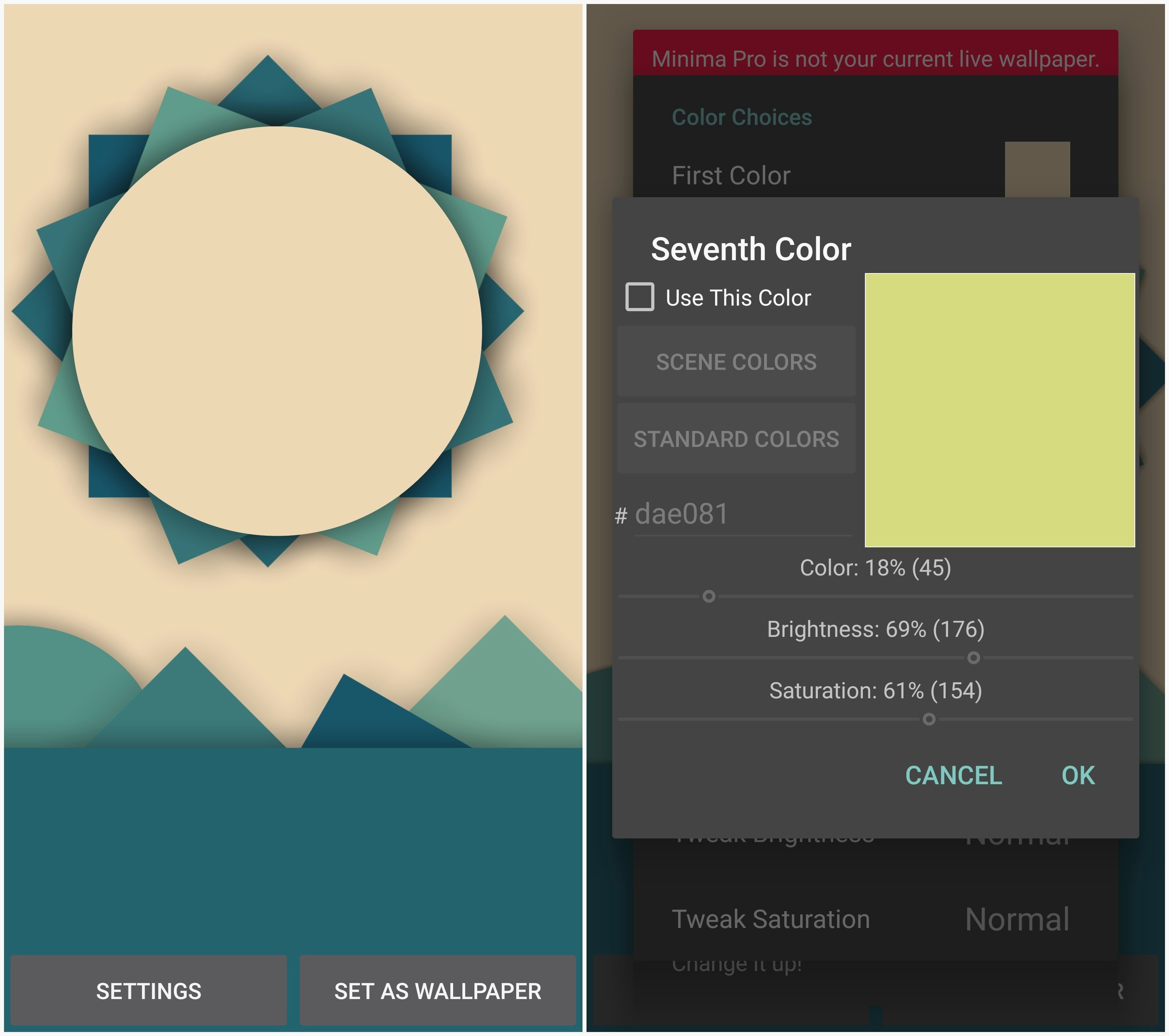Click the Saturation slider handle
Image resolution: width=1169 pixels, height=1036 pixels.
pyautogui.click(x=929, y=719)
